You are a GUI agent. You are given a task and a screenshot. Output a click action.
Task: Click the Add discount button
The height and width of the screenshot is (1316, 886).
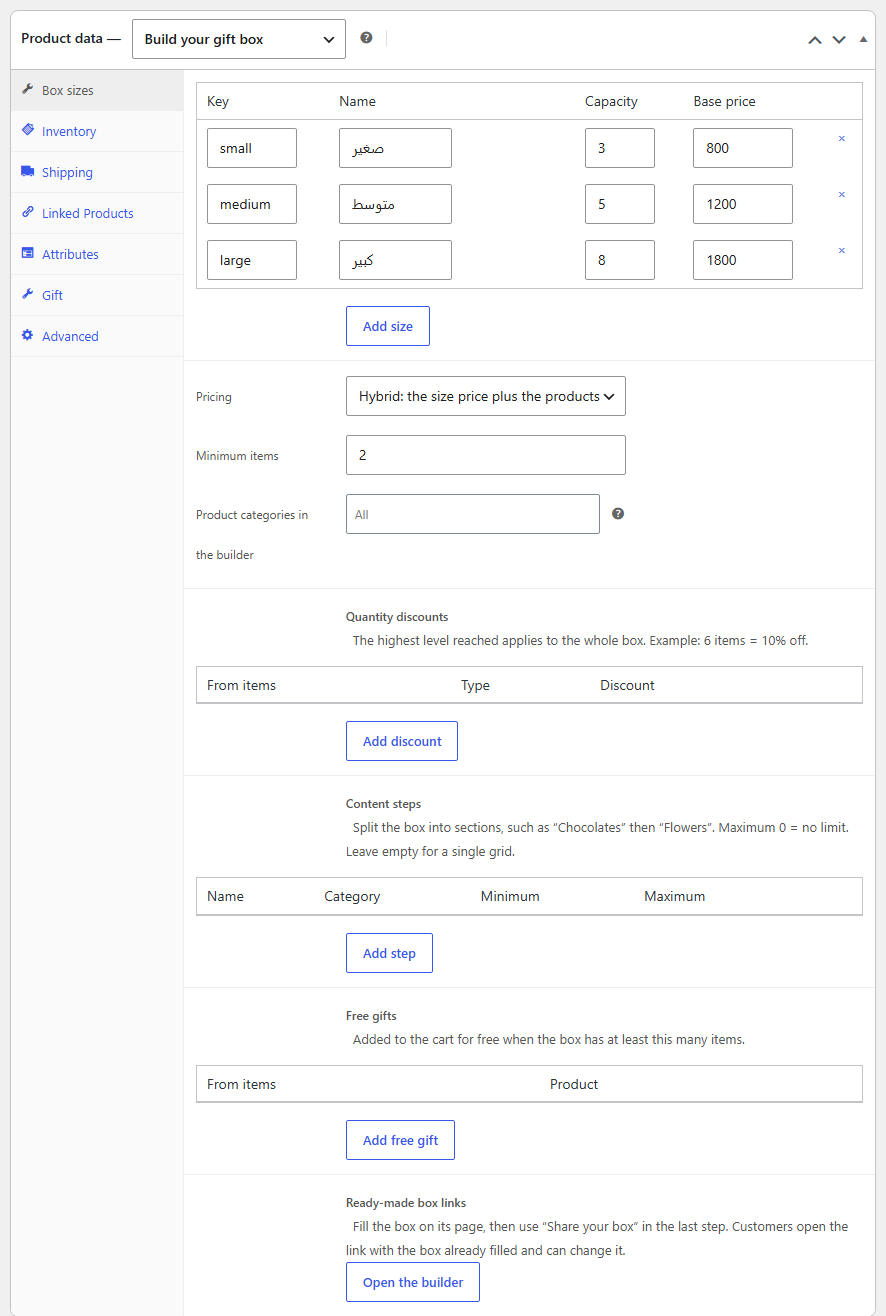(x=402, y=741)
